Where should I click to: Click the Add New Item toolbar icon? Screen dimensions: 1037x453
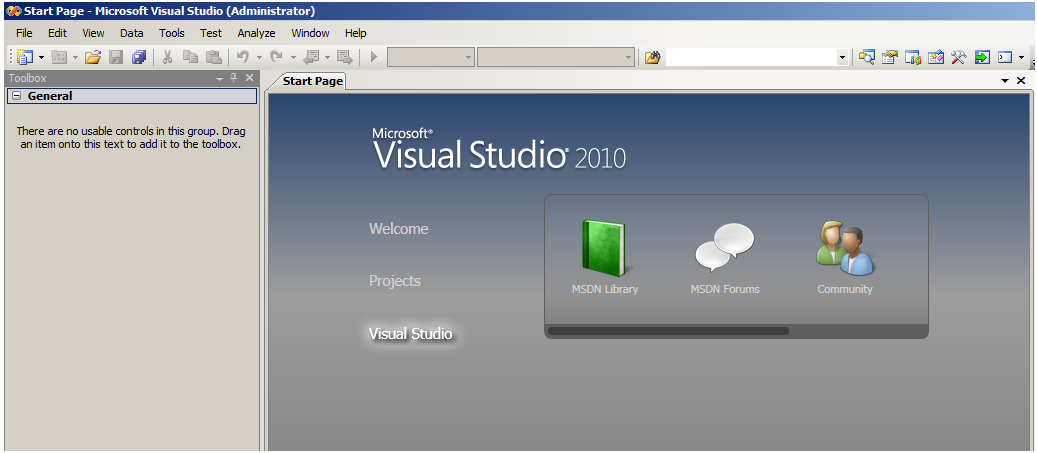tap(59, 58)
